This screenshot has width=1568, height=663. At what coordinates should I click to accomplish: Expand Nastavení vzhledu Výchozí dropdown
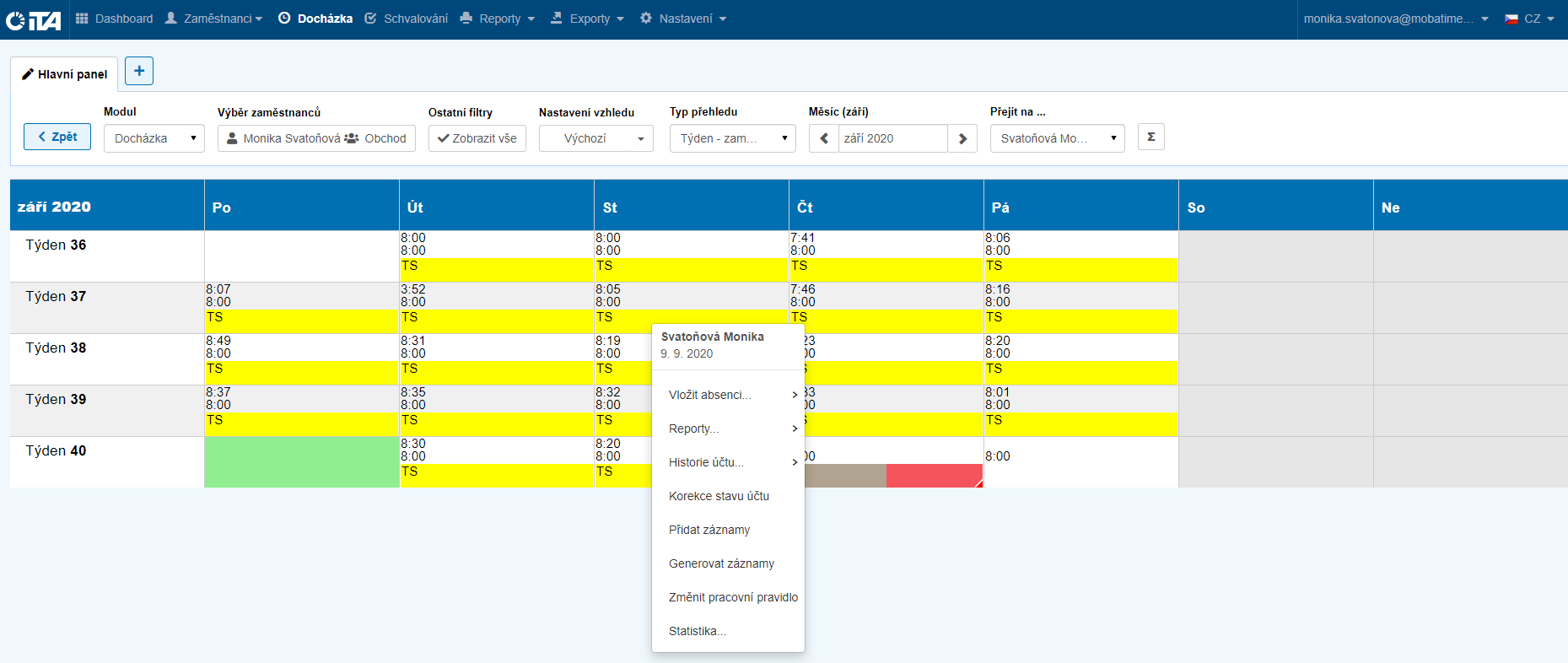(595, 138)
